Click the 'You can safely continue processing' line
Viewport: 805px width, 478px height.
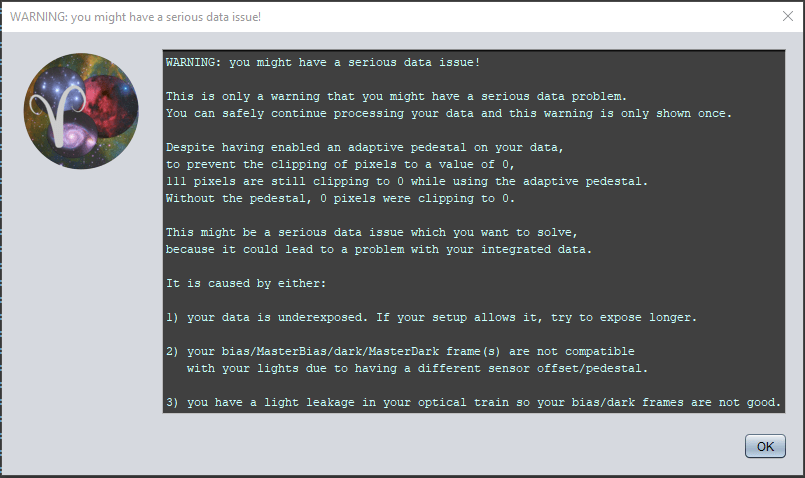(449, 113)
